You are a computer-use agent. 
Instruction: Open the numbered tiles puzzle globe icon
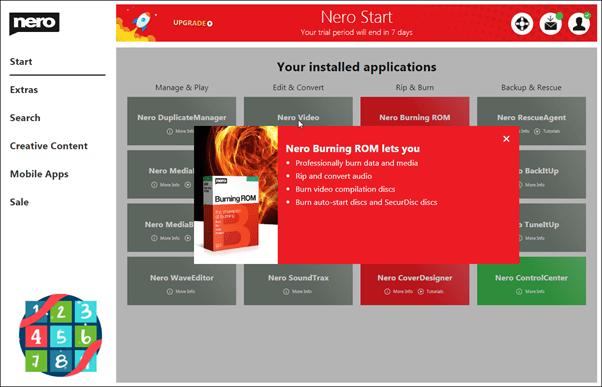click(x=60, y=335)
